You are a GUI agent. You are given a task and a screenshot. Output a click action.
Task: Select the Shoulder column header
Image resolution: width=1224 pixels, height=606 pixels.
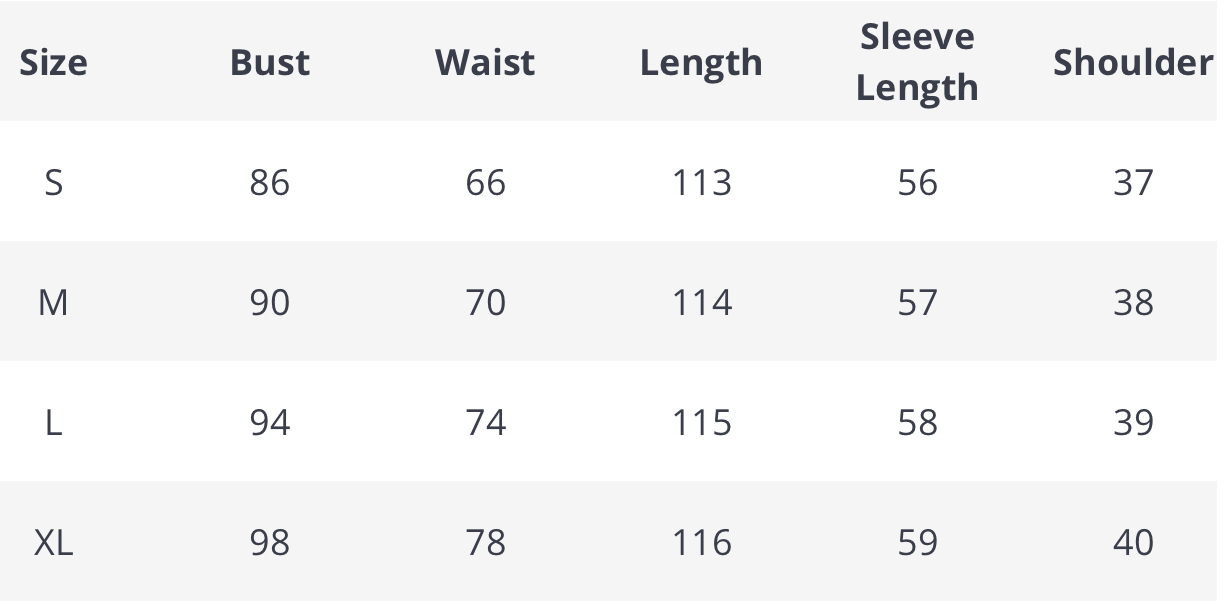pos(1133,62)
